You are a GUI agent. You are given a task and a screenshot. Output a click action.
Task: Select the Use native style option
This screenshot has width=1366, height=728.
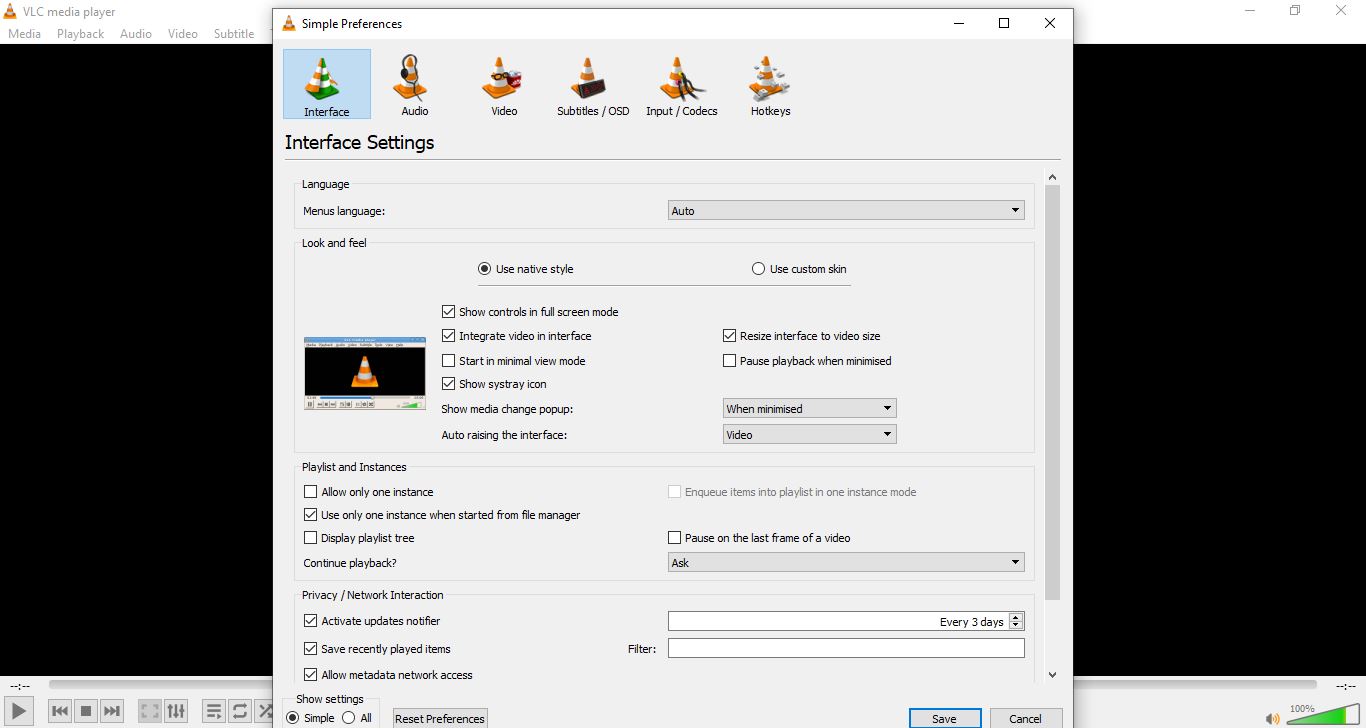[526, 269]
